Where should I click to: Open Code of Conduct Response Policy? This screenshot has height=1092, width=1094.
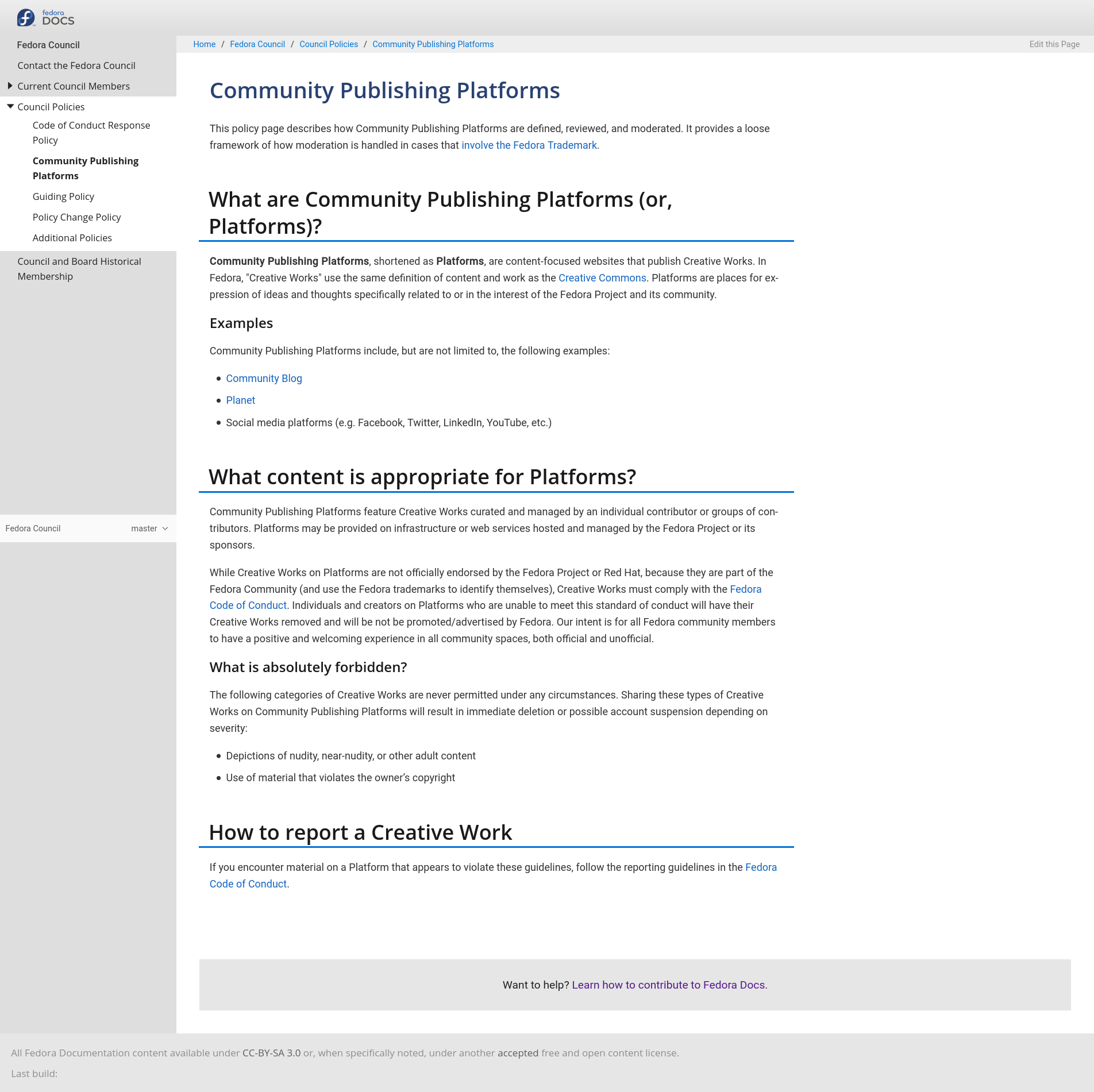pos(91,133)
